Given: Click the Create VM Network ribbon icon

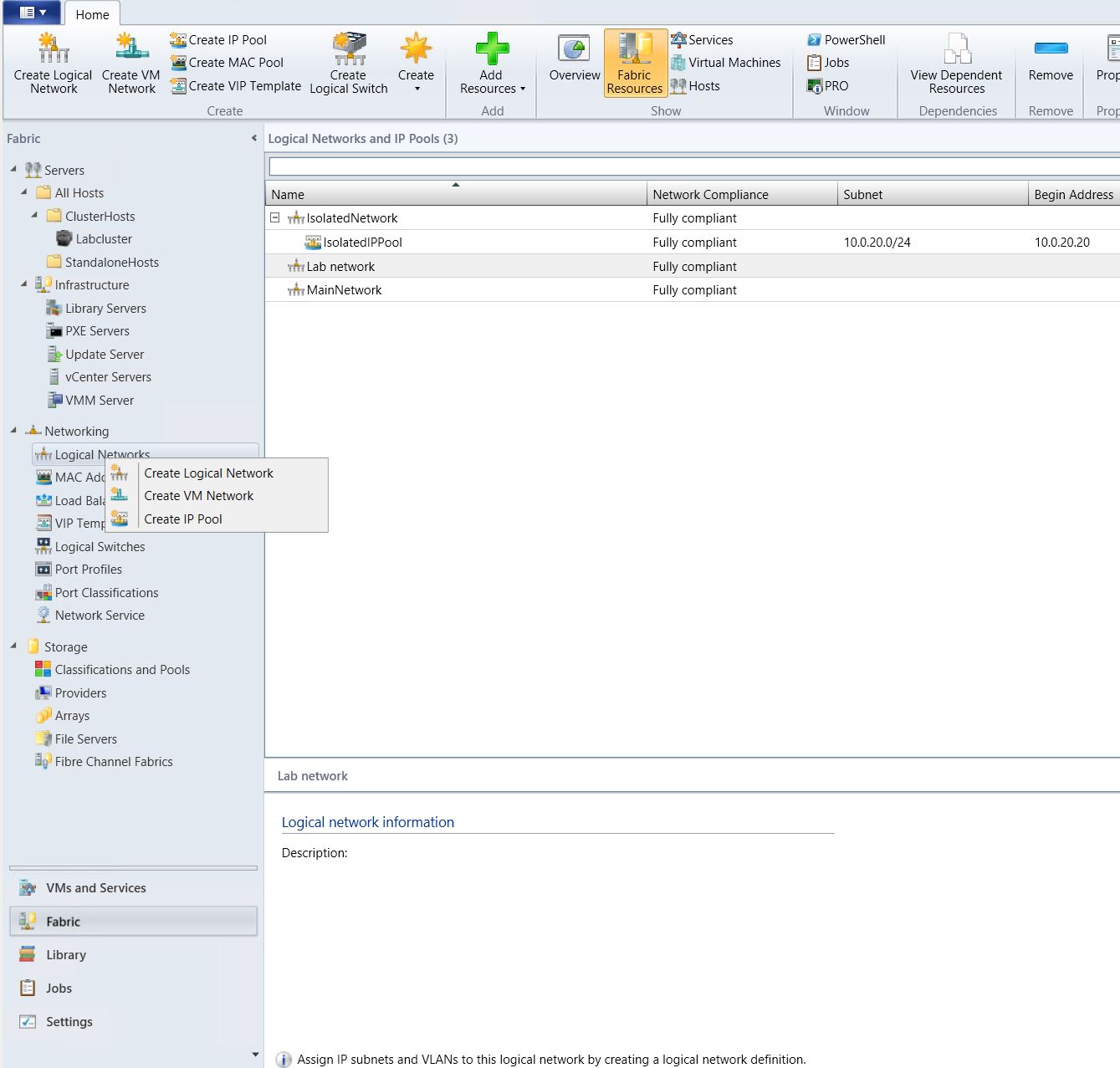Looking at the screenshot, I should point(131,49).
